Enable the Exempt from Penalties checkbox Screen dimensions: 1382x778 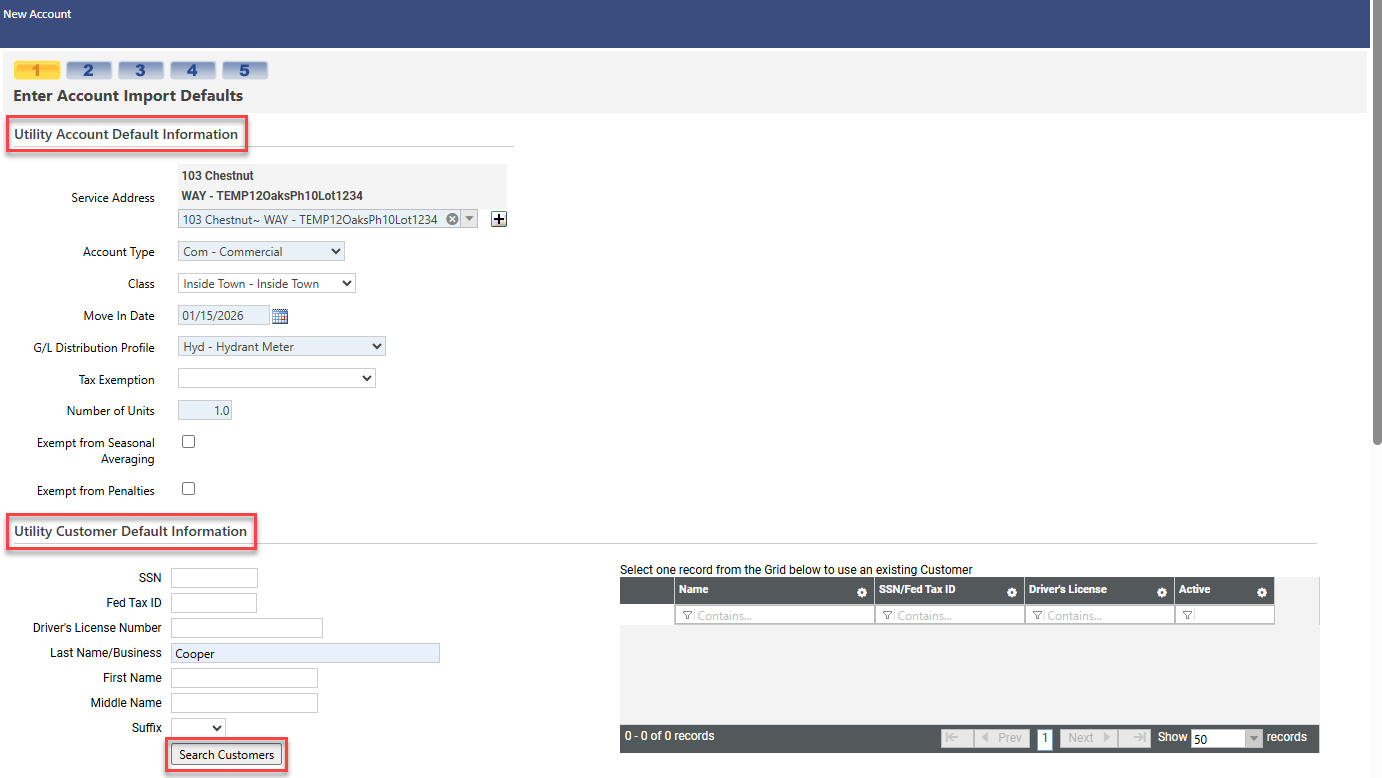[188, 489]
